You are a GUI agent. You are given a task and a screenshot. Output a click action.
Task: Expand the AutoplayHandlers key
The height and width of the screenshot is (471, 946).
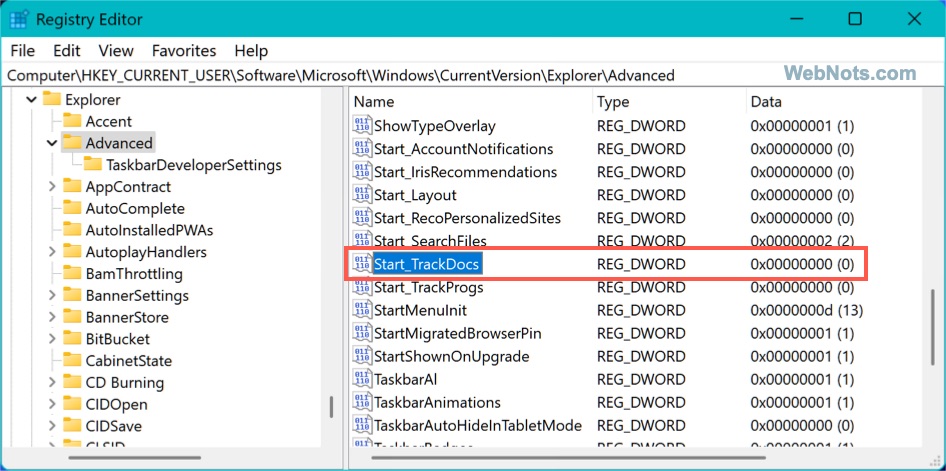pyautogui.click(x=52, y=251)
